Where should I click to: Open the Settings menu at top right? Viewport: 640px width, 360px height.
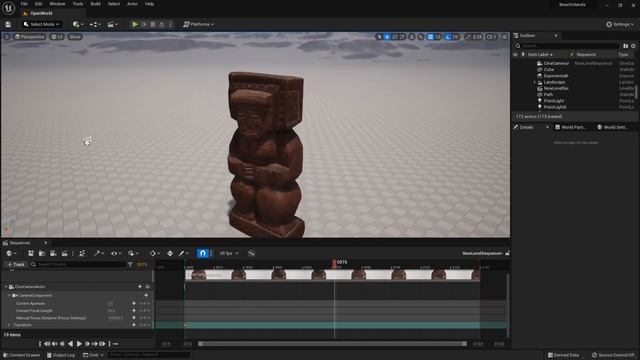click(620, 24)
